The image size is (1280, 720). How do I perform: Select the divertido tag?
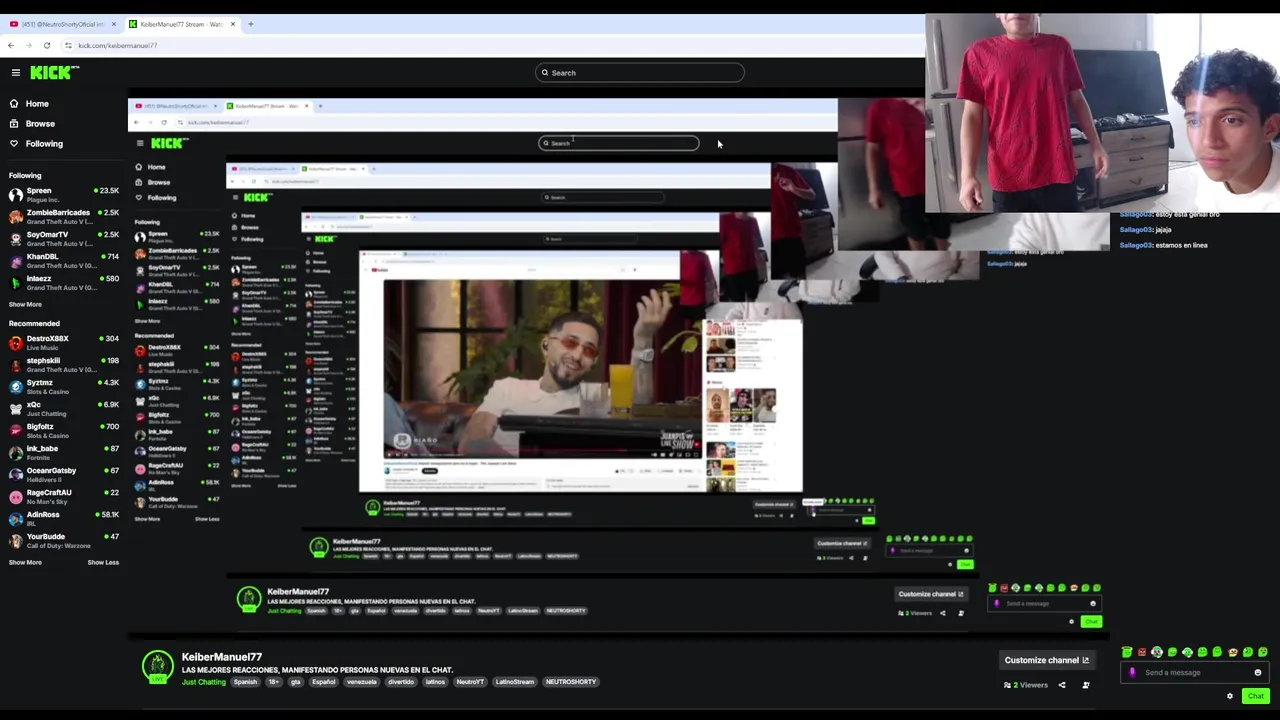(x=401, y=682)
